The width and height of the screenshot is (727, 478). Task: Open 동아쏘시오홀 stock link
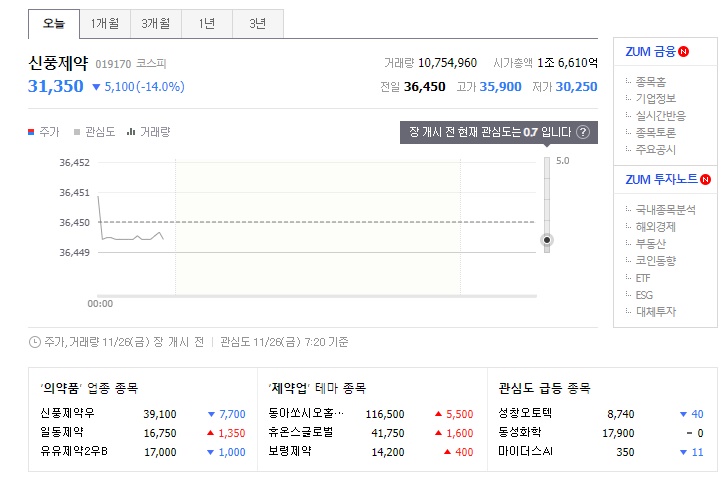(306, 413)
